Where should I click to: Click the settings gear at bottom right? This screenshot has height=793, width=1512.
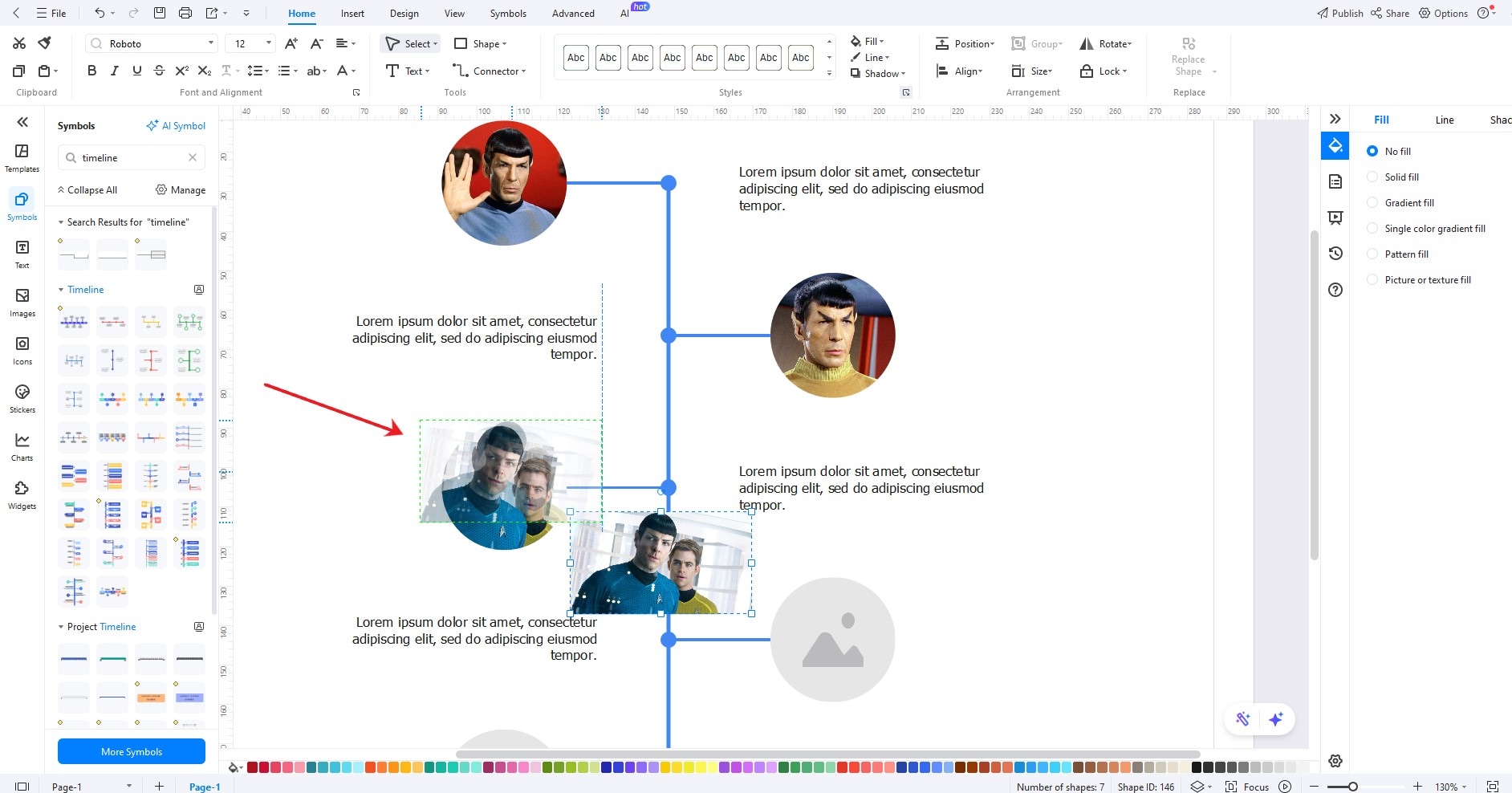1335,761
